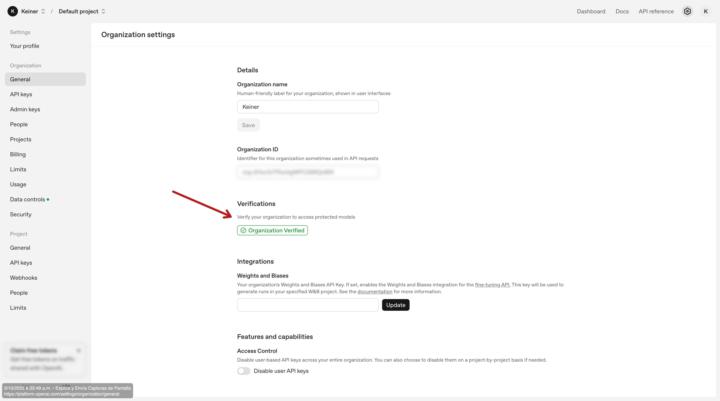Image resolution: width=720 pixels, height=401 pixels.
Task: Click the Organization name input field
Action: coord(308,107)
